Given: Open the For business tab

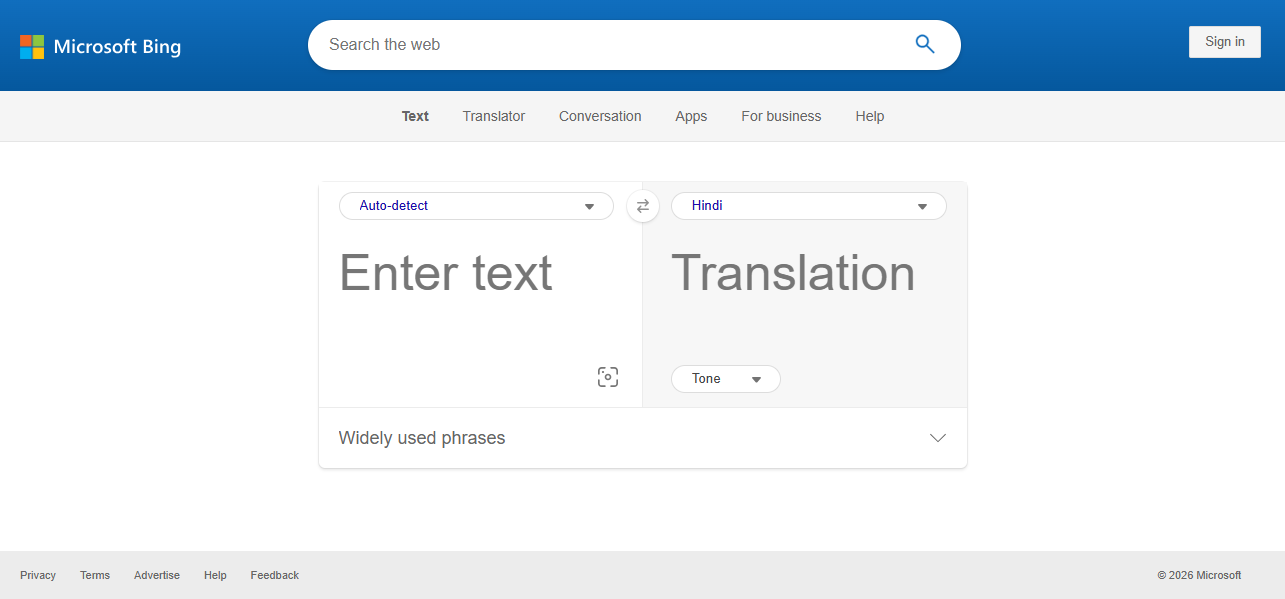Looking at the screenshot, I should (780, 116).
